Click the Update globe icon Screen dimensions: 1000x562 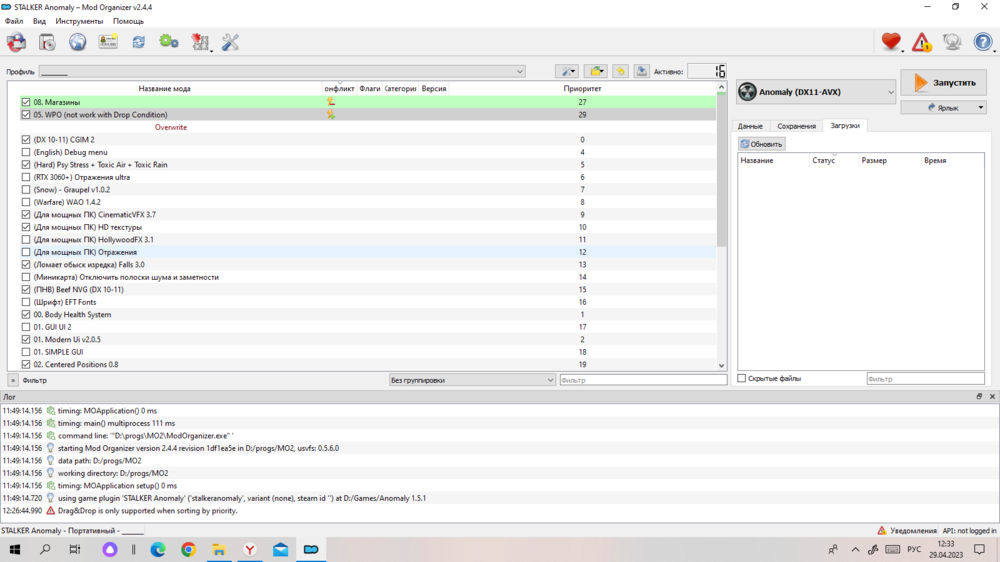pyautogui.click(x=952, y=42)
